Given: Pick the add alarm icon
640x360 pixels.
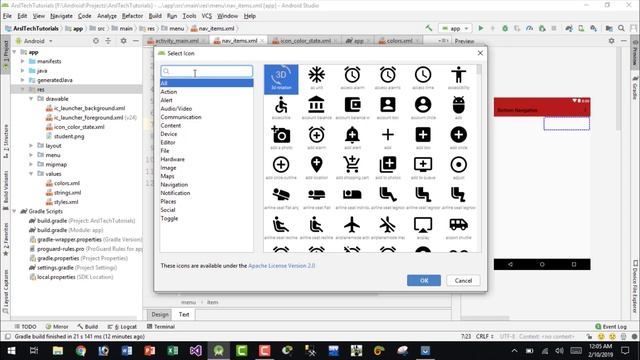Looking at the screenshot, I should (x=316, y=135).
